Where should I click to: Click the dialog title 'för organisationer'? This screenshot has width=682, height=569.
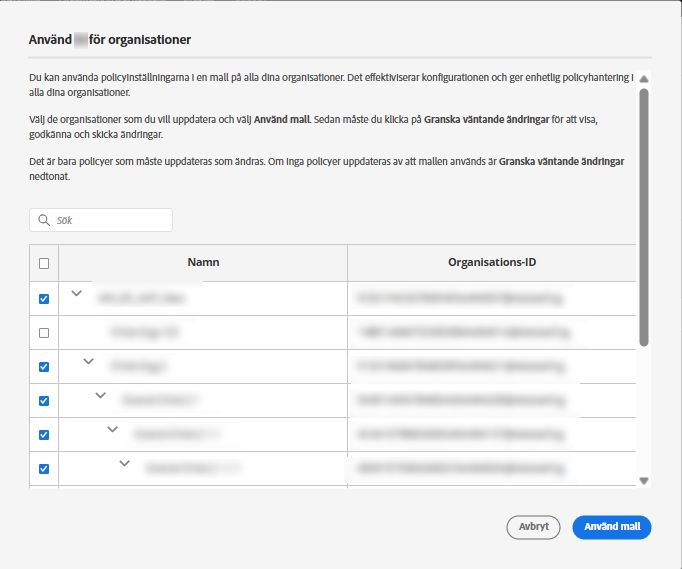tap(140, 40)
